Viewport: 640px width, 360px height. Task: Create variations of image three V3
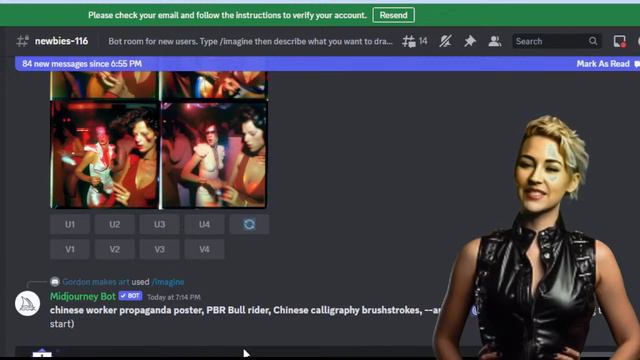[160, 249]
